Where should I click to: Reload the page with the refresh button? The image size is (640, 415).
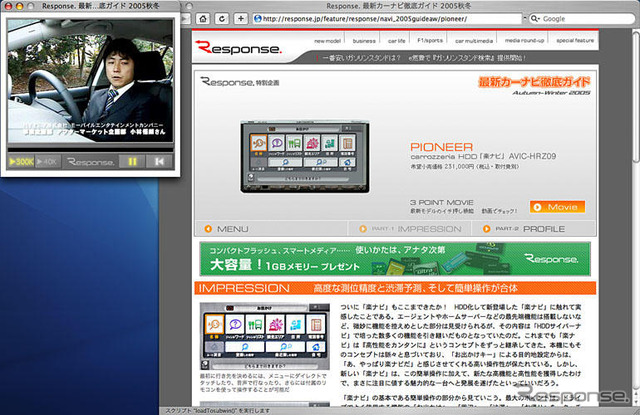click(222, 18)
